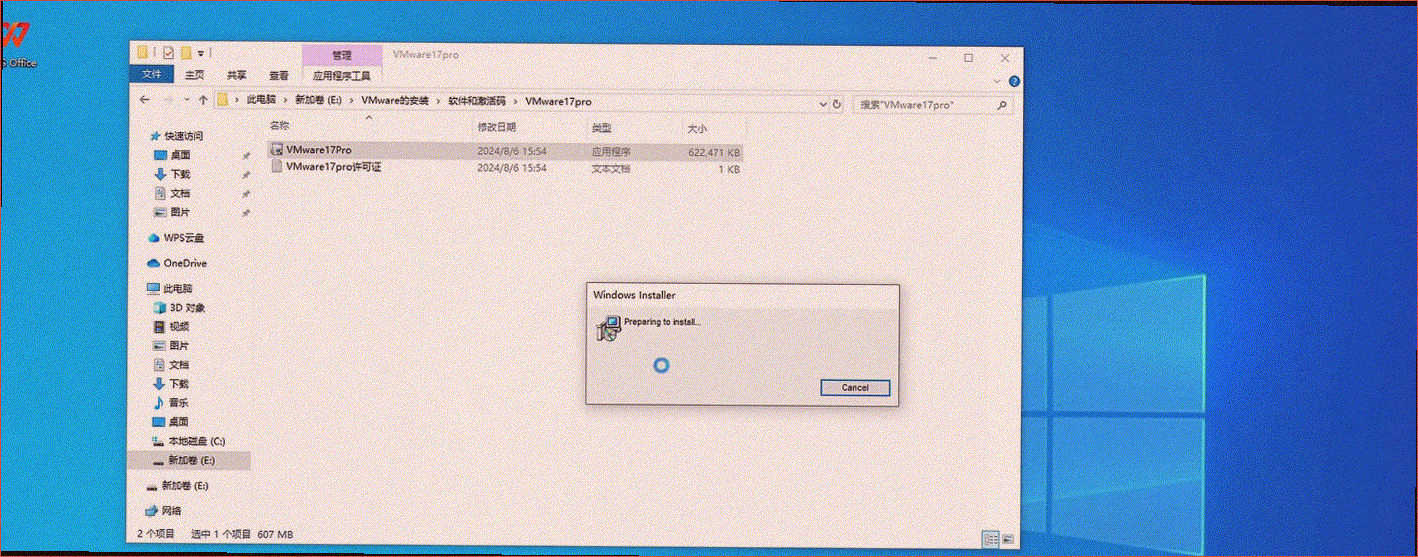
Task: Switch to large icons view in status bar
Action: click(x=1007, y=539)
